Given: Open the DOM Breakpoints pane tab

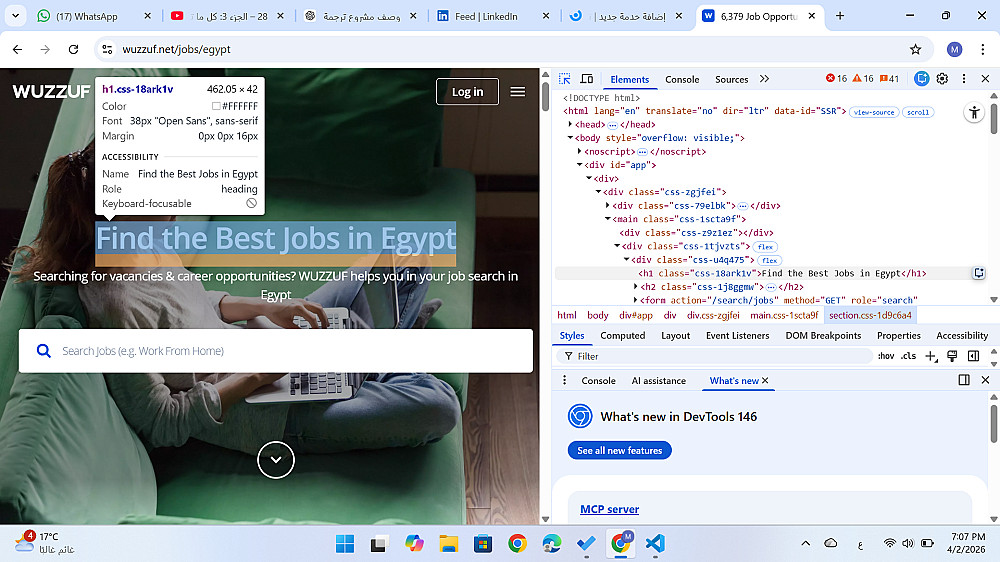Looking at the screenshot, I should (x=823, y=336).
